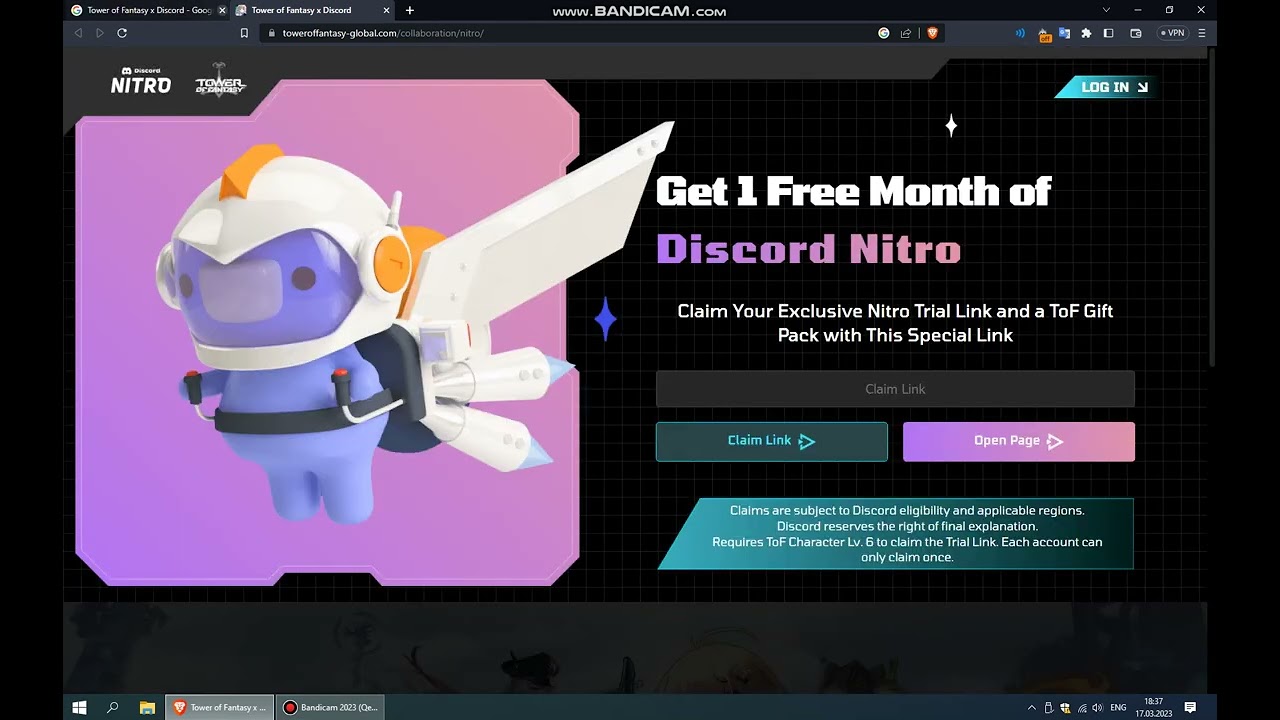Click the 'Discord Nitro' gradient heading

pos(808,249)
